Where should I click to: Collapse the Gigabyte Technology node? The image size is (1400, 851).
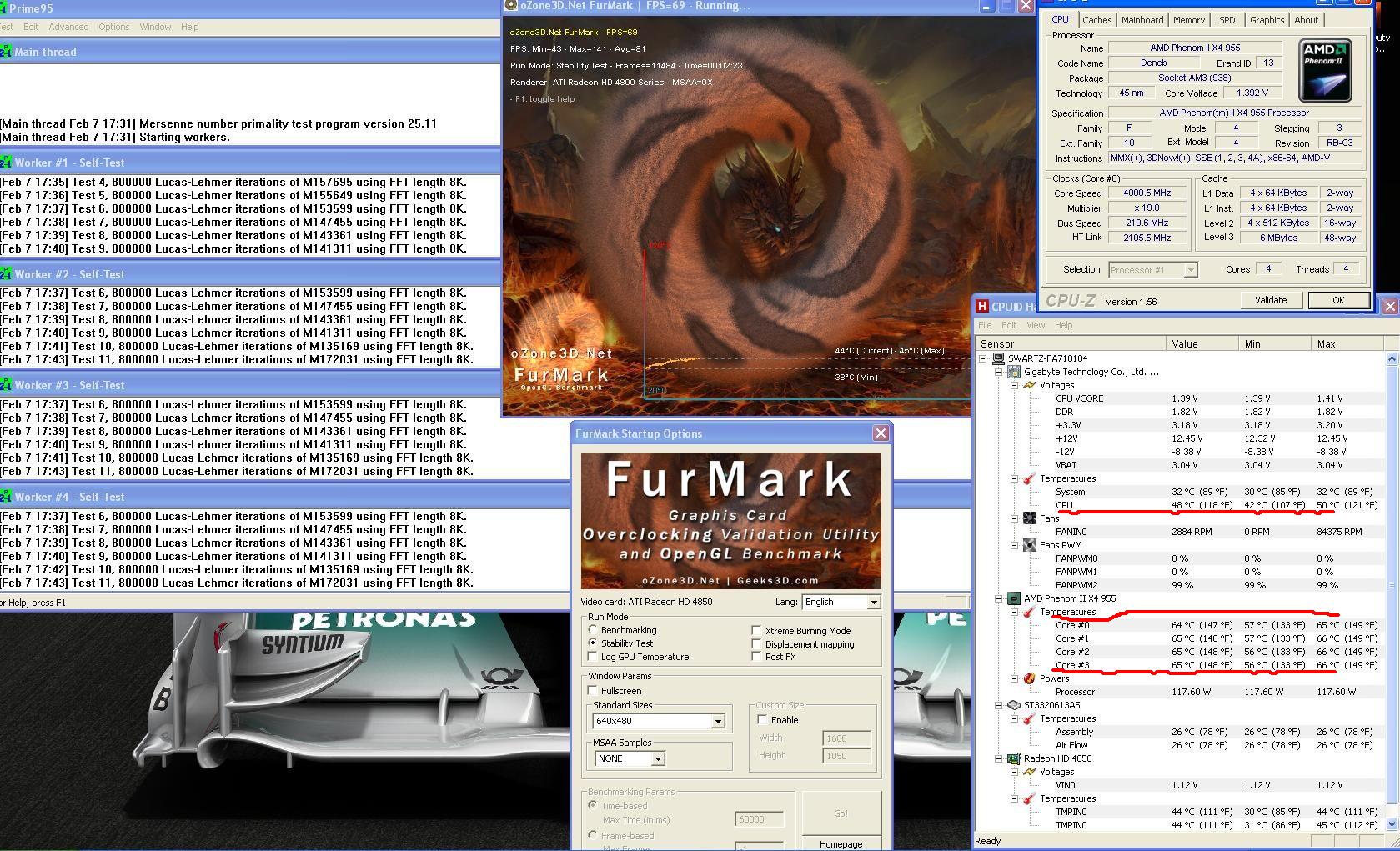pos(999,372)
